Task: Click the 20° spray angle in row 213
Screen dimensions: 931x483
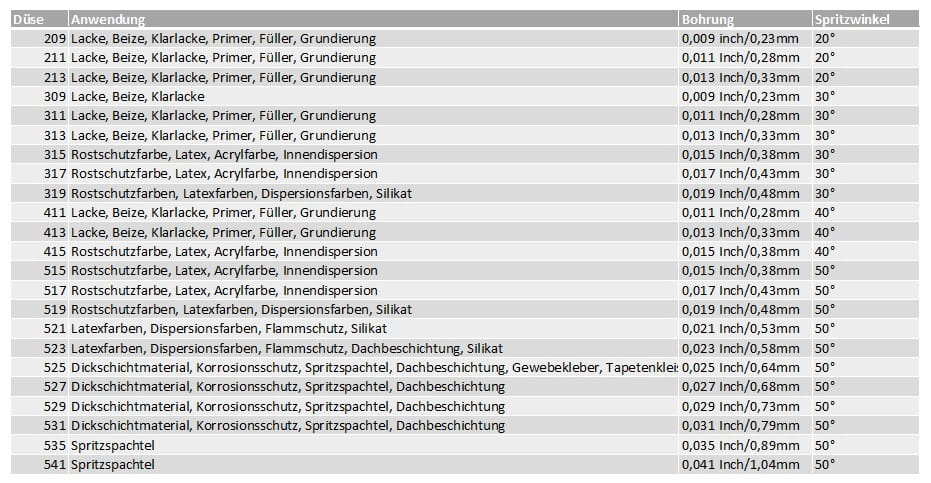Action: [824, 77]
